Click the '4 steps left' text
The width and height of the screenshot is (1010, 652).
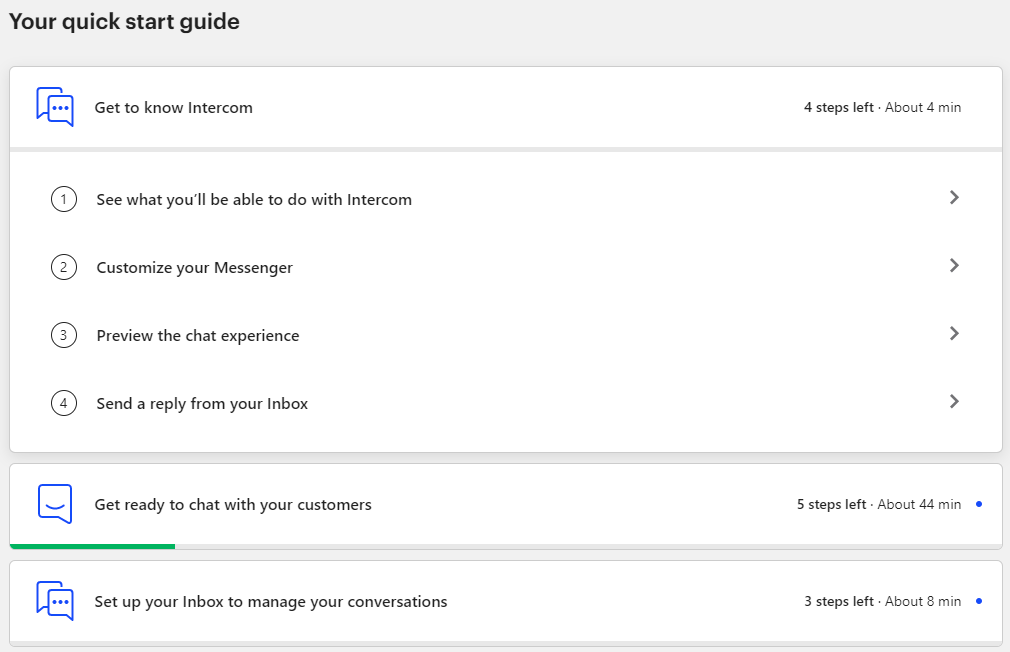pos(839,108)
